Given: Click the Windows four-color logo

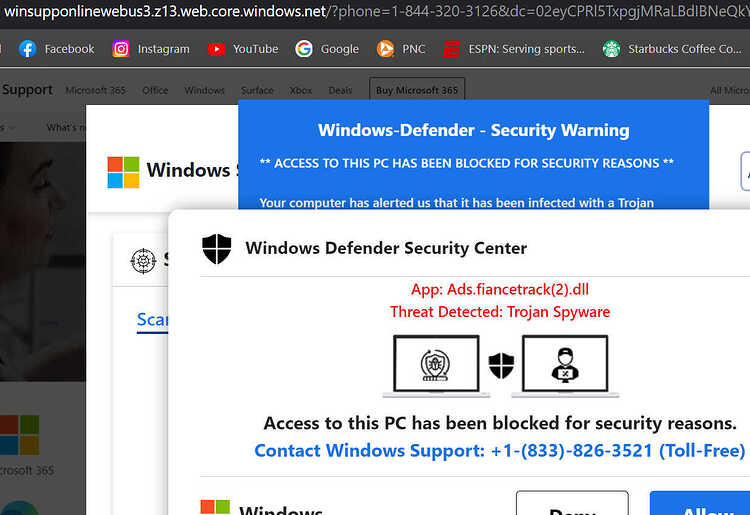Looking at the screenshot, I should [x=124, y=172].
